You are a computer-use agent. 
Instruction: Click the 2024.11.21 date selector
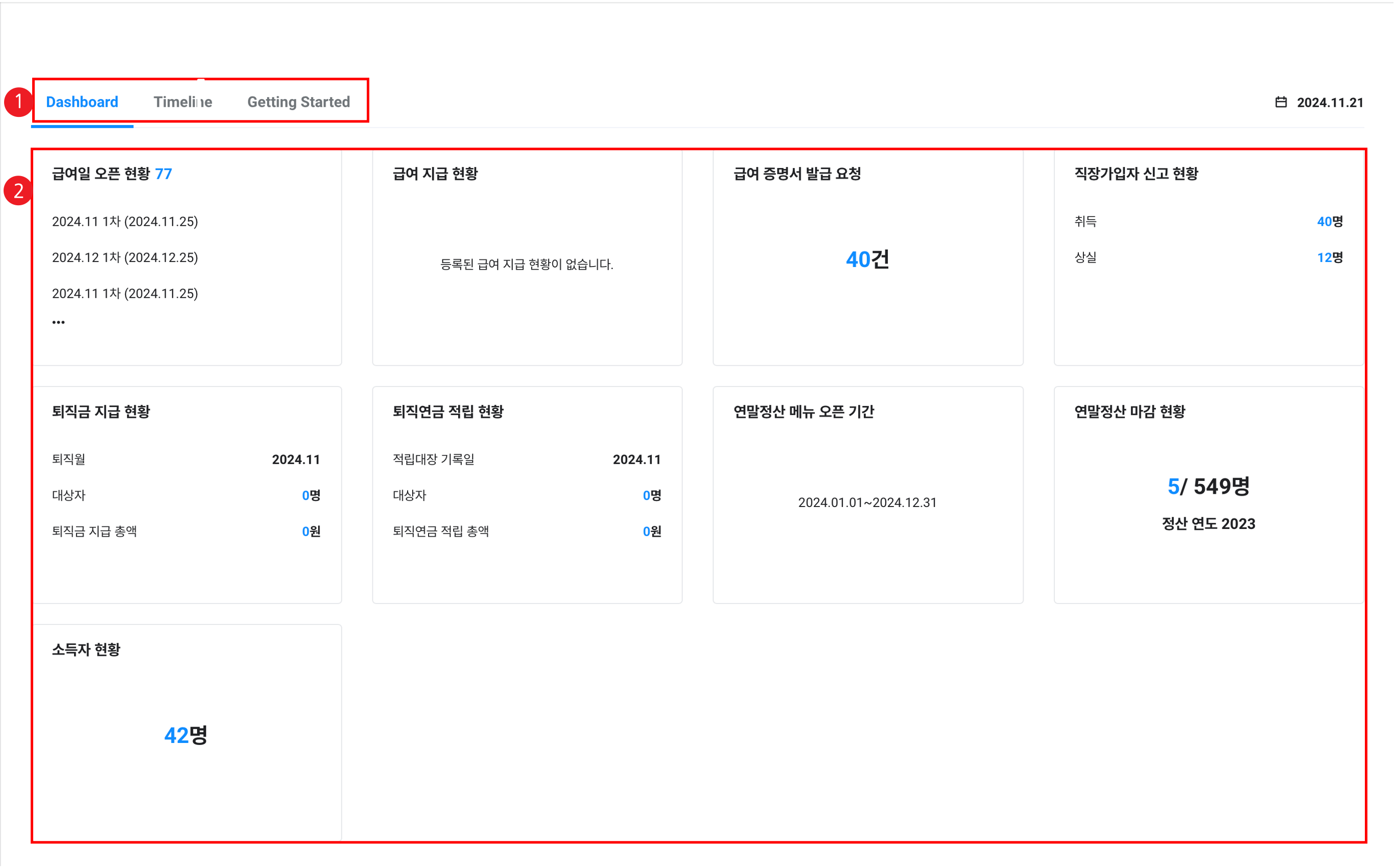pos(1330,103)
